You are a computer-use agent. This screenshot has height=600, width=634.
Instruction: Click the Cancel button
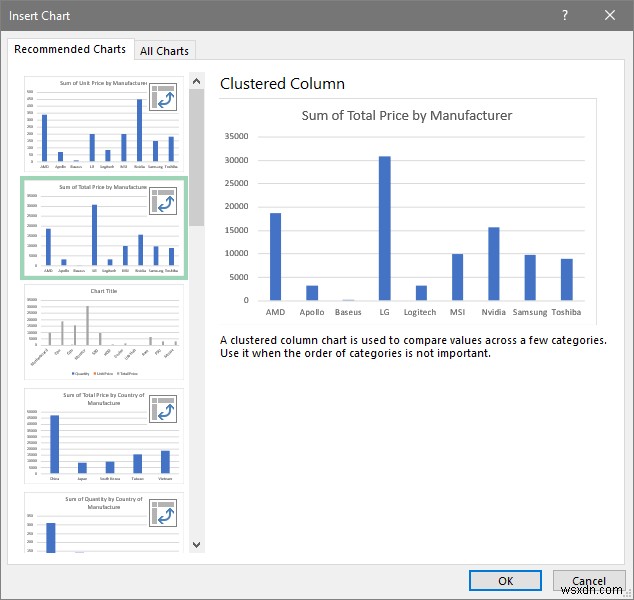(589, 581)
